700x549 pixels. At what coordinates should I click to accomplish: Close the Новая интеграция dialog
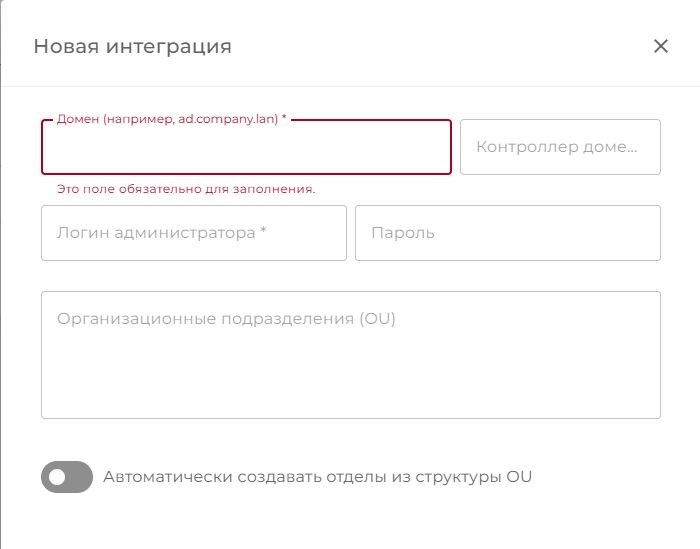click(x=660, y=46)
